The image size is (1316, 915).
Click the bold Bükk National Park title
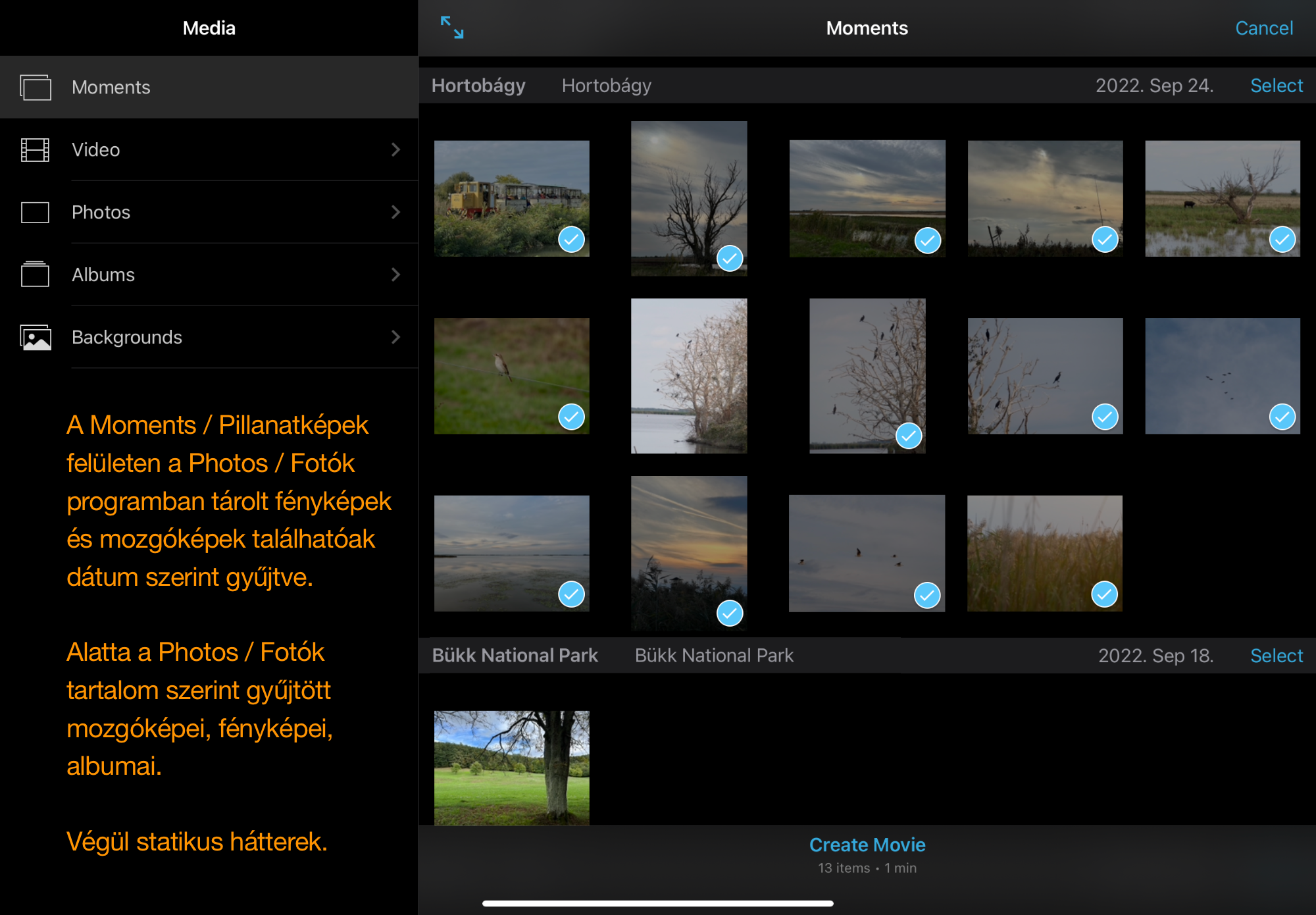[515, 656]
